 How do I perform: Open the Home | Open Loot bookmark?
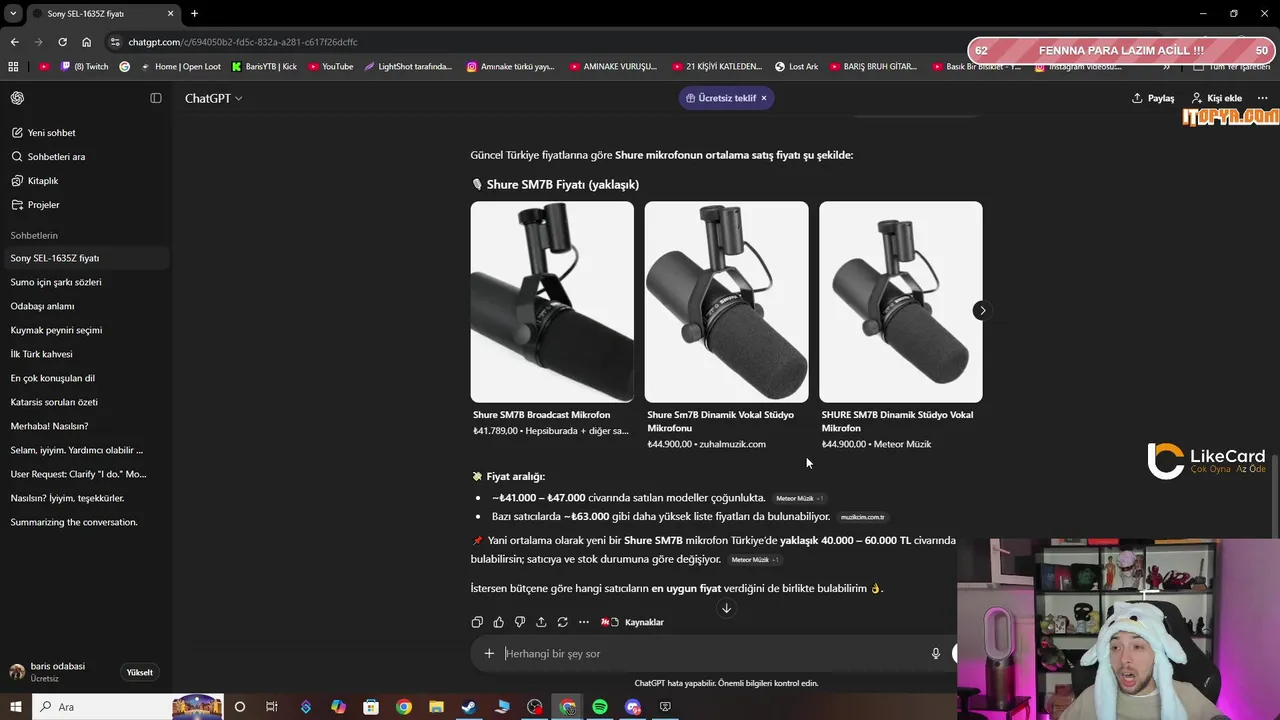(181, 67)
